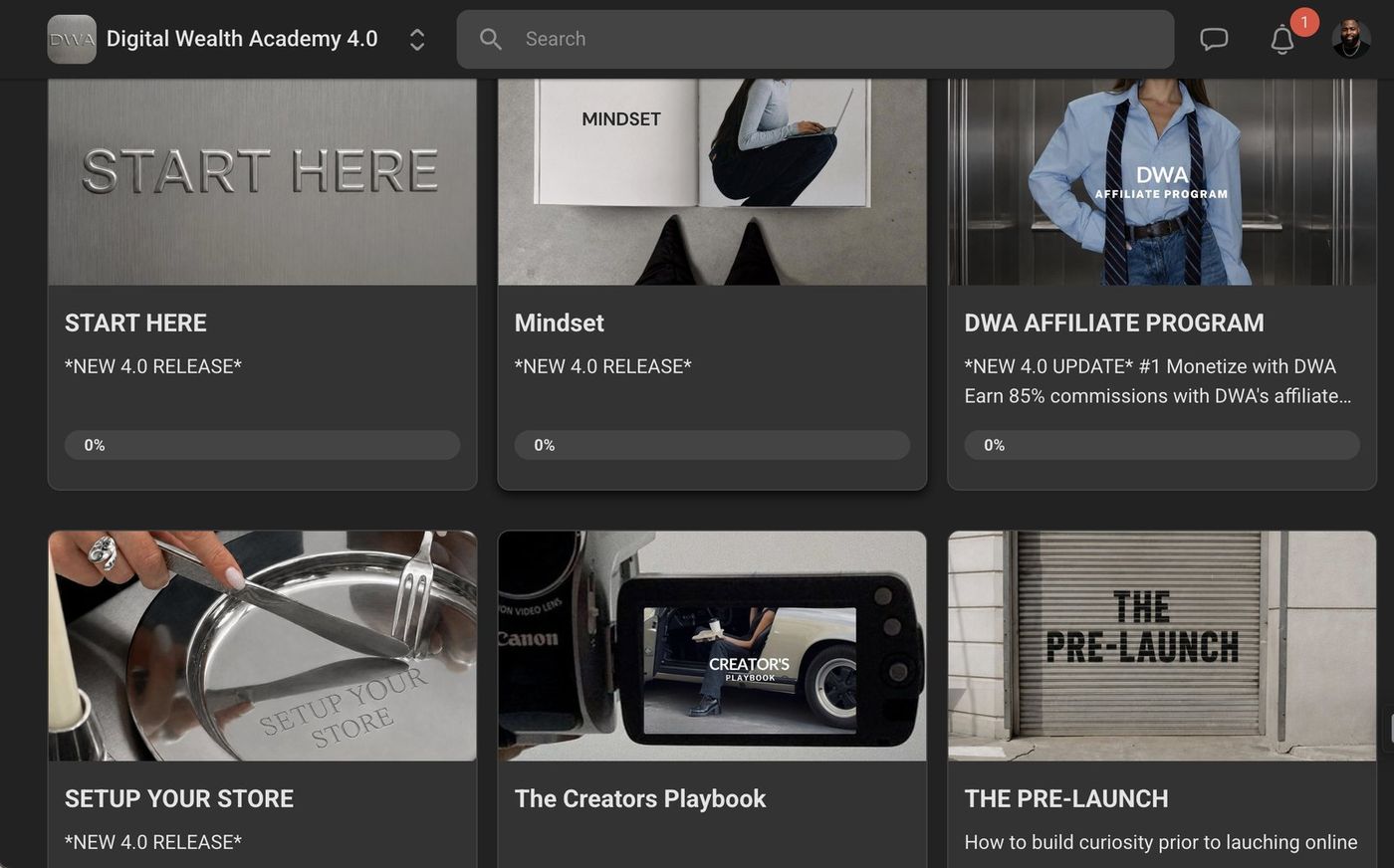
Task: Click The Creators Playbook title
Action: [640, 798]
